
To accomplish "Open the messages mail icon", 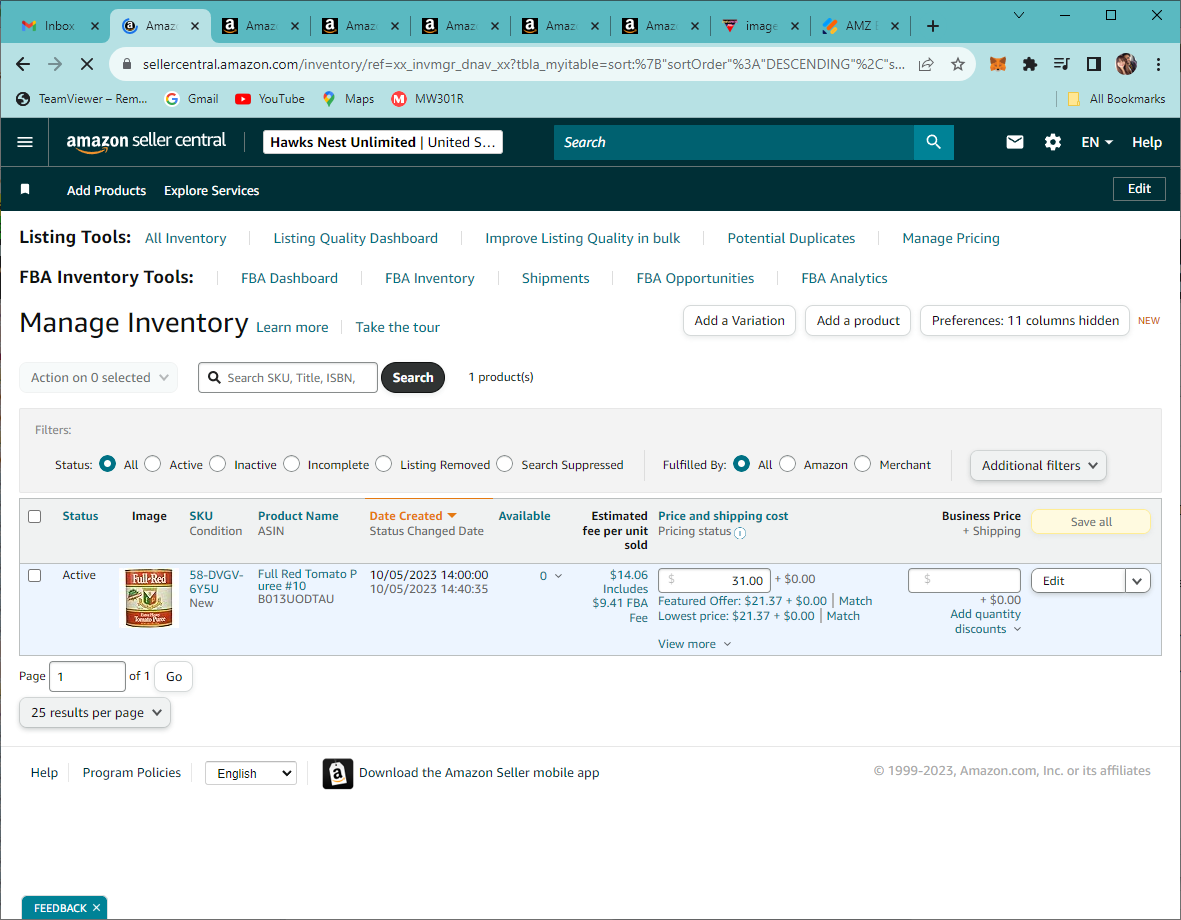I will click(1015, 142).
